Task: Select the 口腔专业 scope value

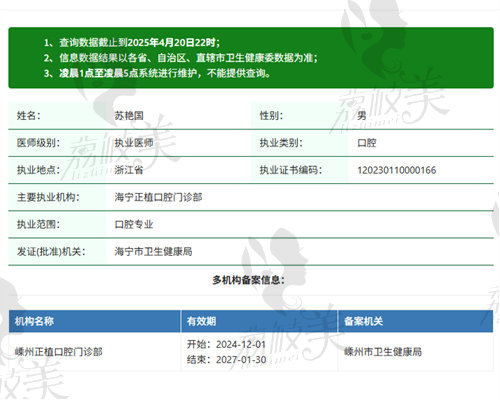Action: [x=134, y=224]
